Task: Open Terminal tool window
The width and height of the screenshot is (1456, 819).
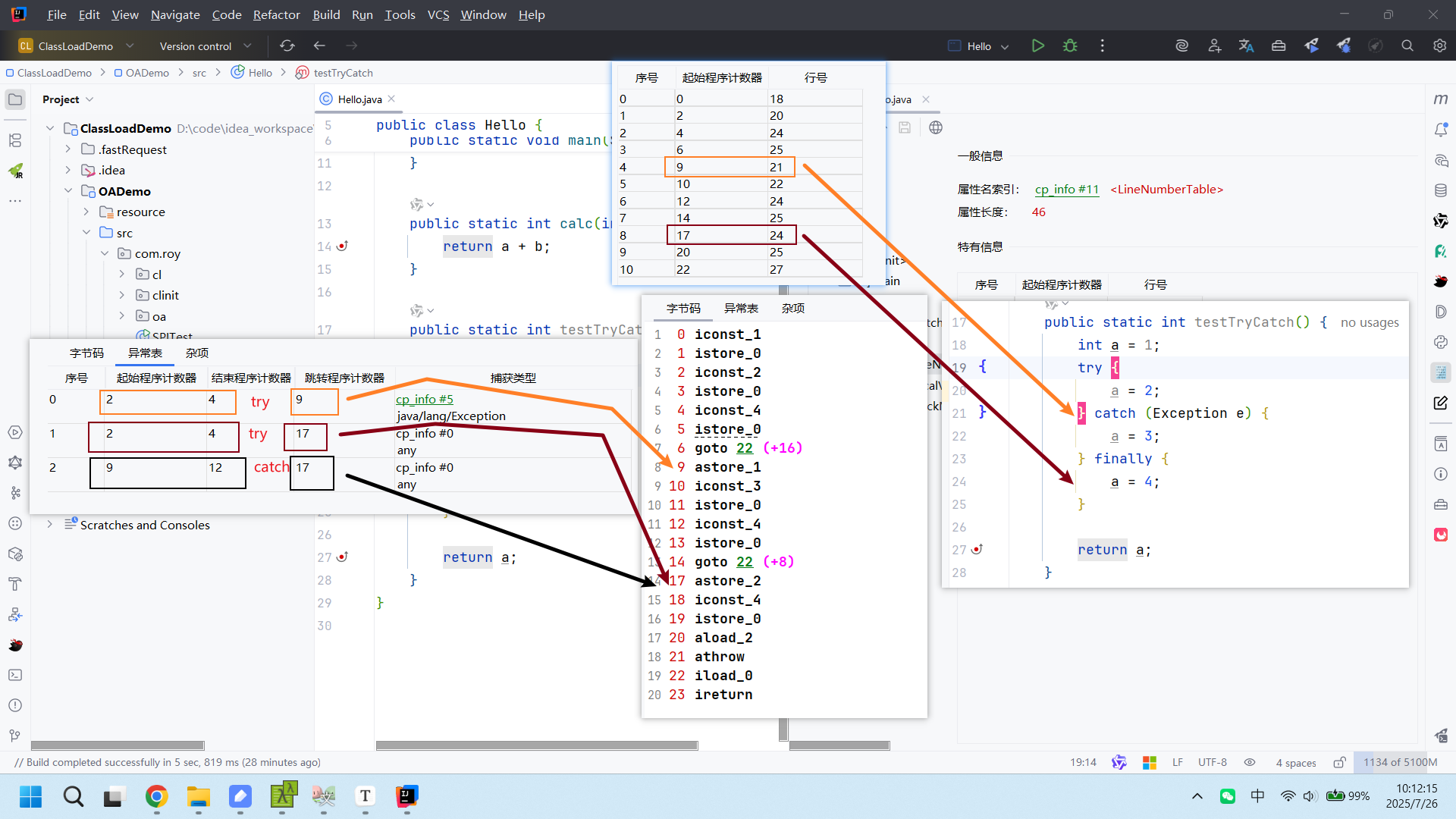Action: pos(15,675)
